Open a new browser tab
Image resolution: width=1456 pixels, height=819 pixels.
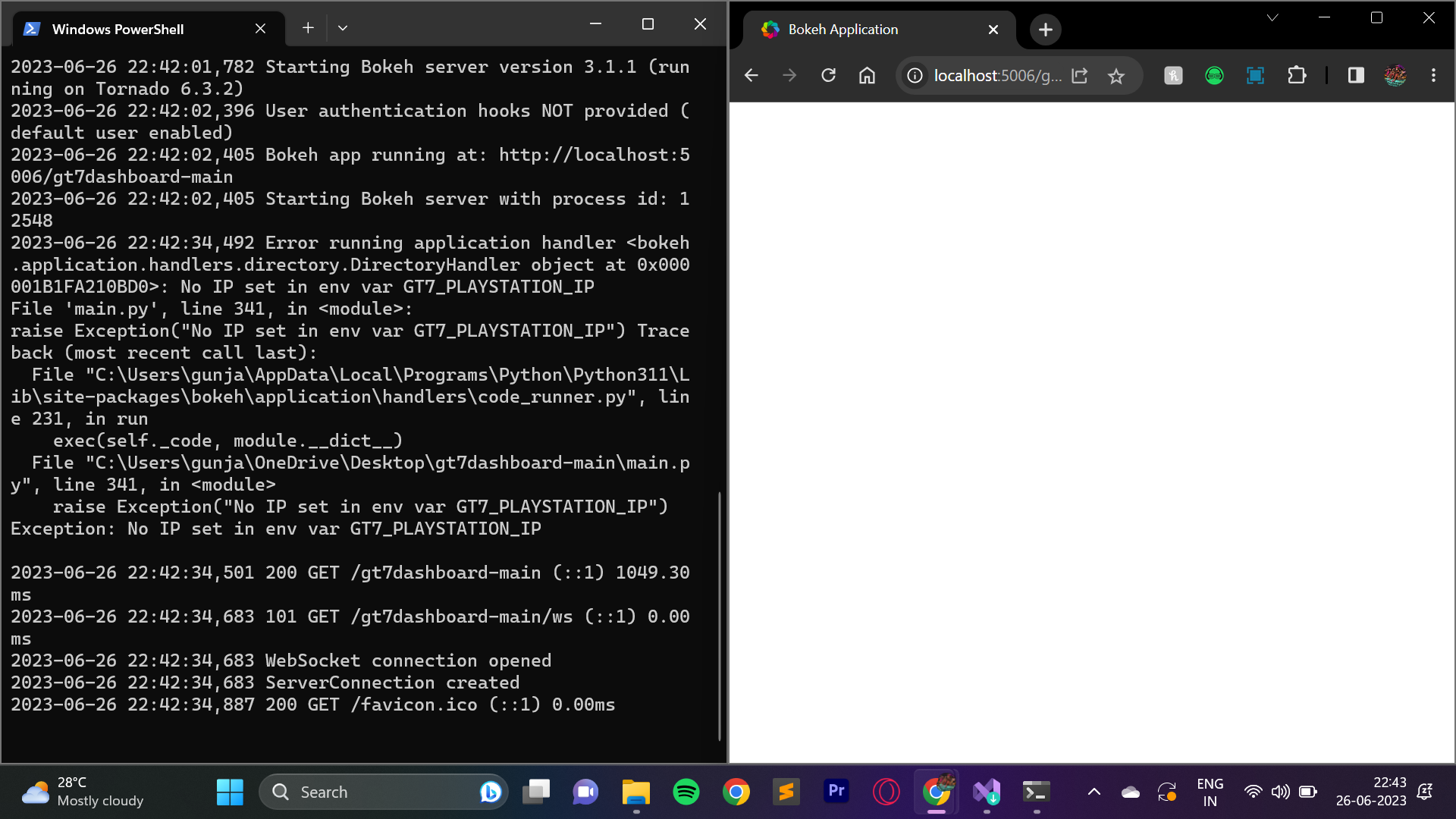(x=1044, y=29)
